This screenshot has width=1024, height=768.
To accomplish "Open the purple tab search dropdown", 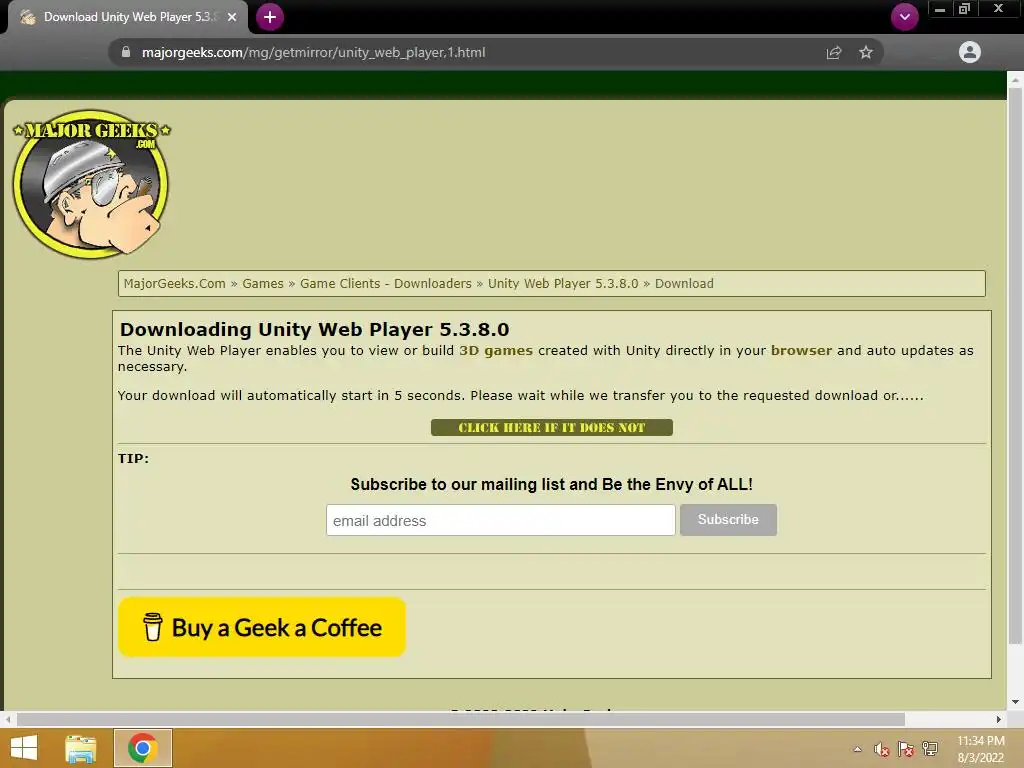I will tap(904, 17).
